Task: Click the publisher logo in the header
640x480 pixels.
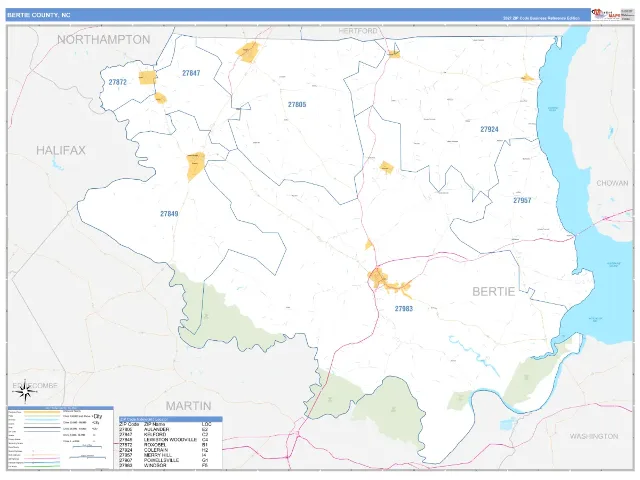Action: pos(606,14)
